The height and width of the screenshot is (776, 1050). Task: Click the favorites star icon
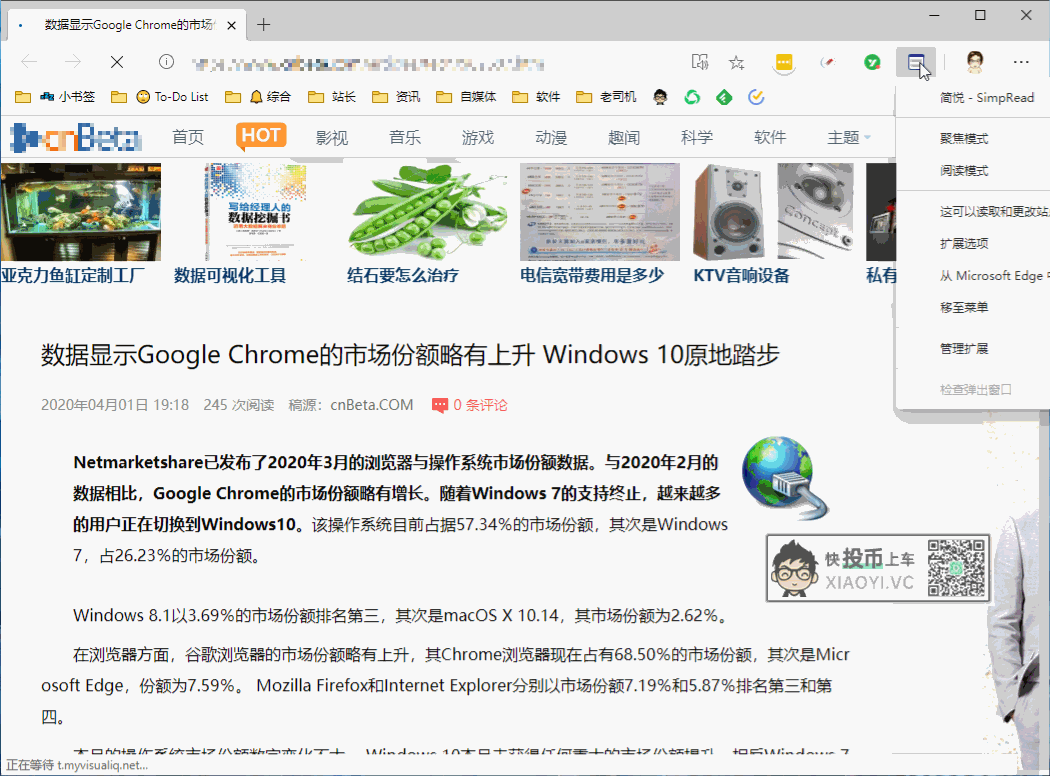(x=737, y=63)
